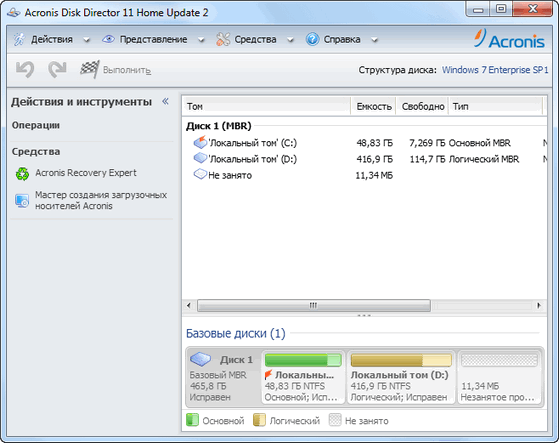Click the Средства tools icon
This screenshot has width=559, height=443.
[223, 39]
